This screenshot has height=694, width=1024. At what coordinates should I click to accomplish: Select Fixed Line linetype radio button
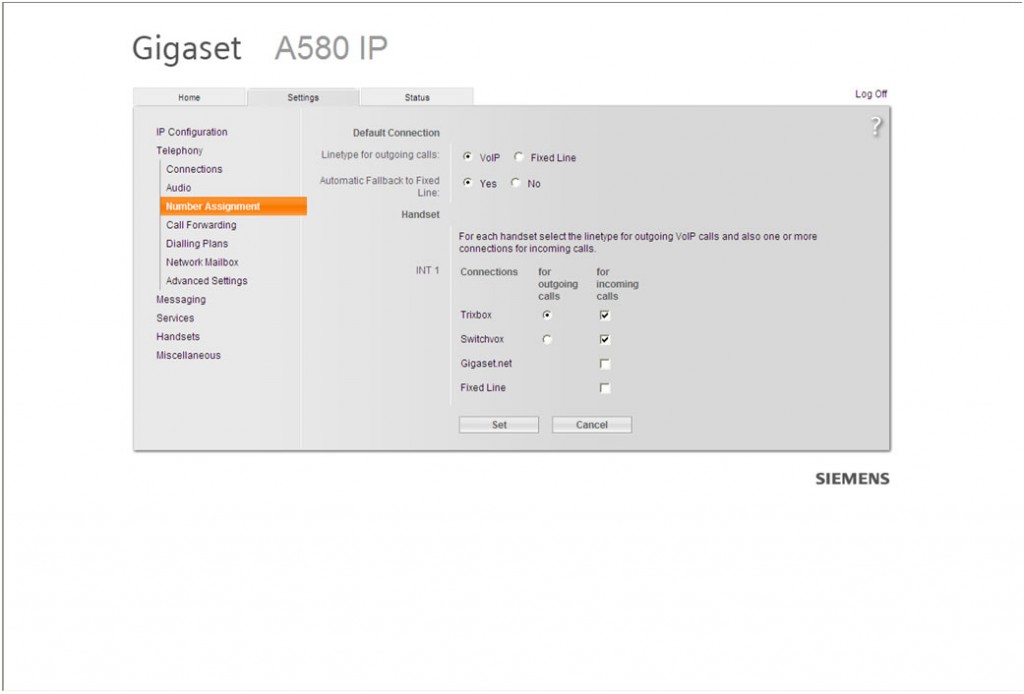tap(519, 157)
